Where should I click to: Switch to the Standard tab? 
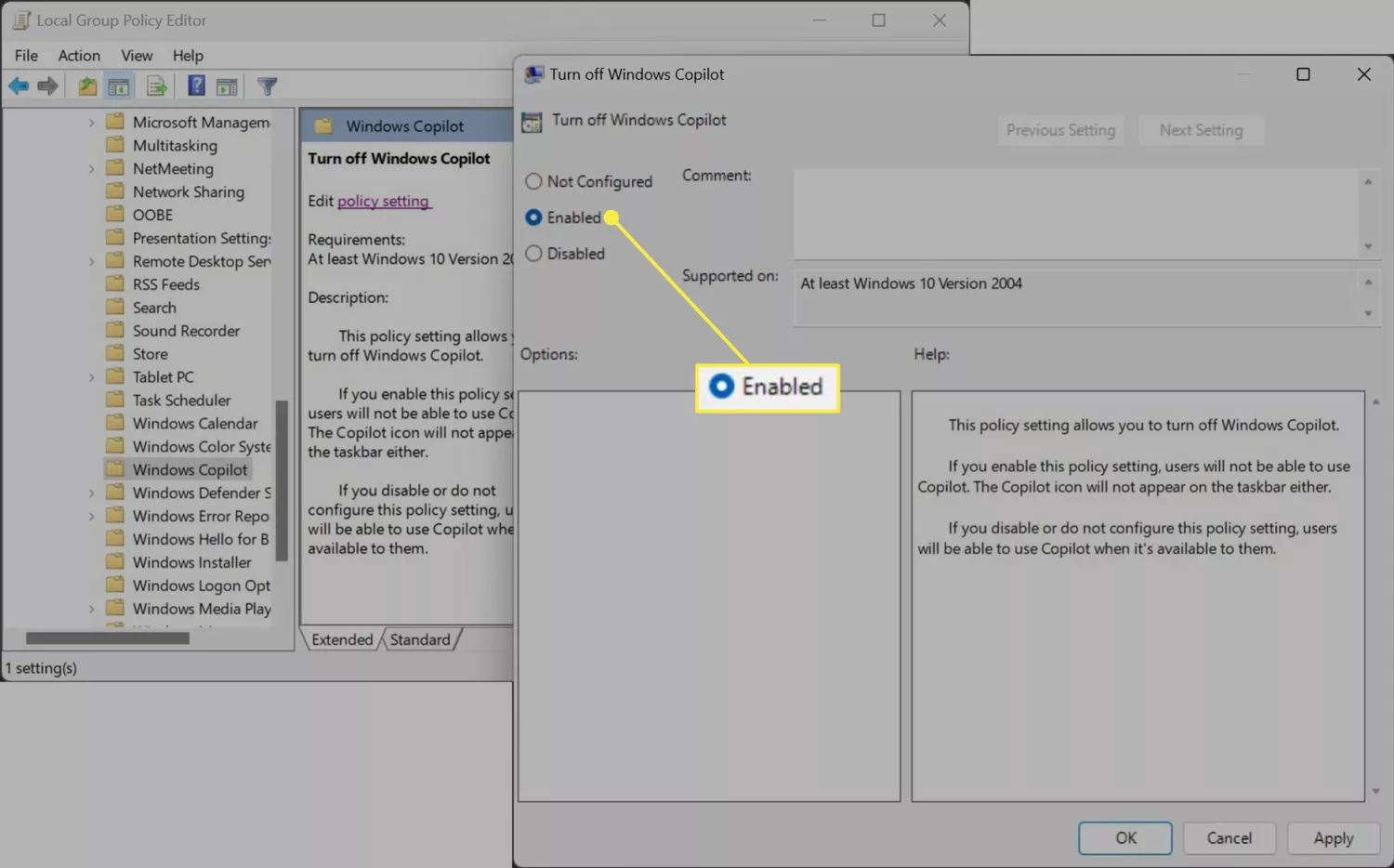[x=420, y=639]
